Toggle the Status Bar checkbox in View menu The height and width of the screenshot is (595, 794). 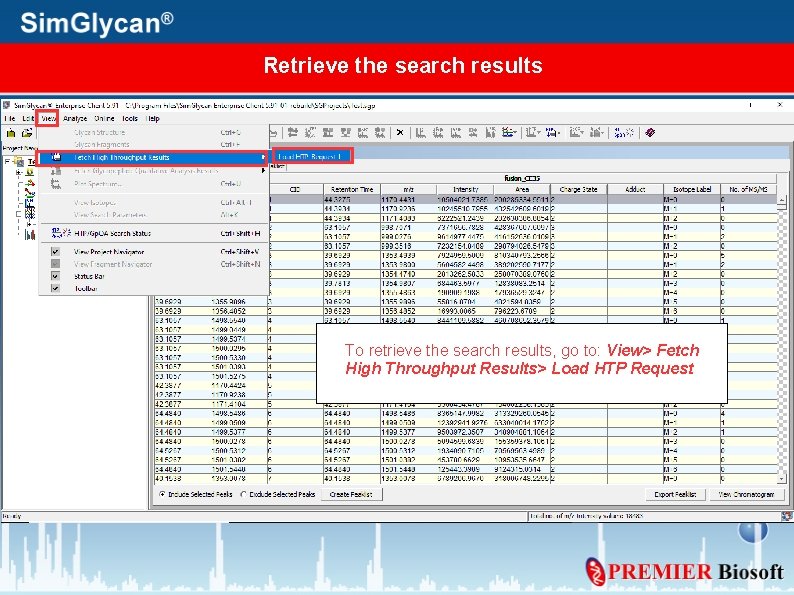[56, 276]
